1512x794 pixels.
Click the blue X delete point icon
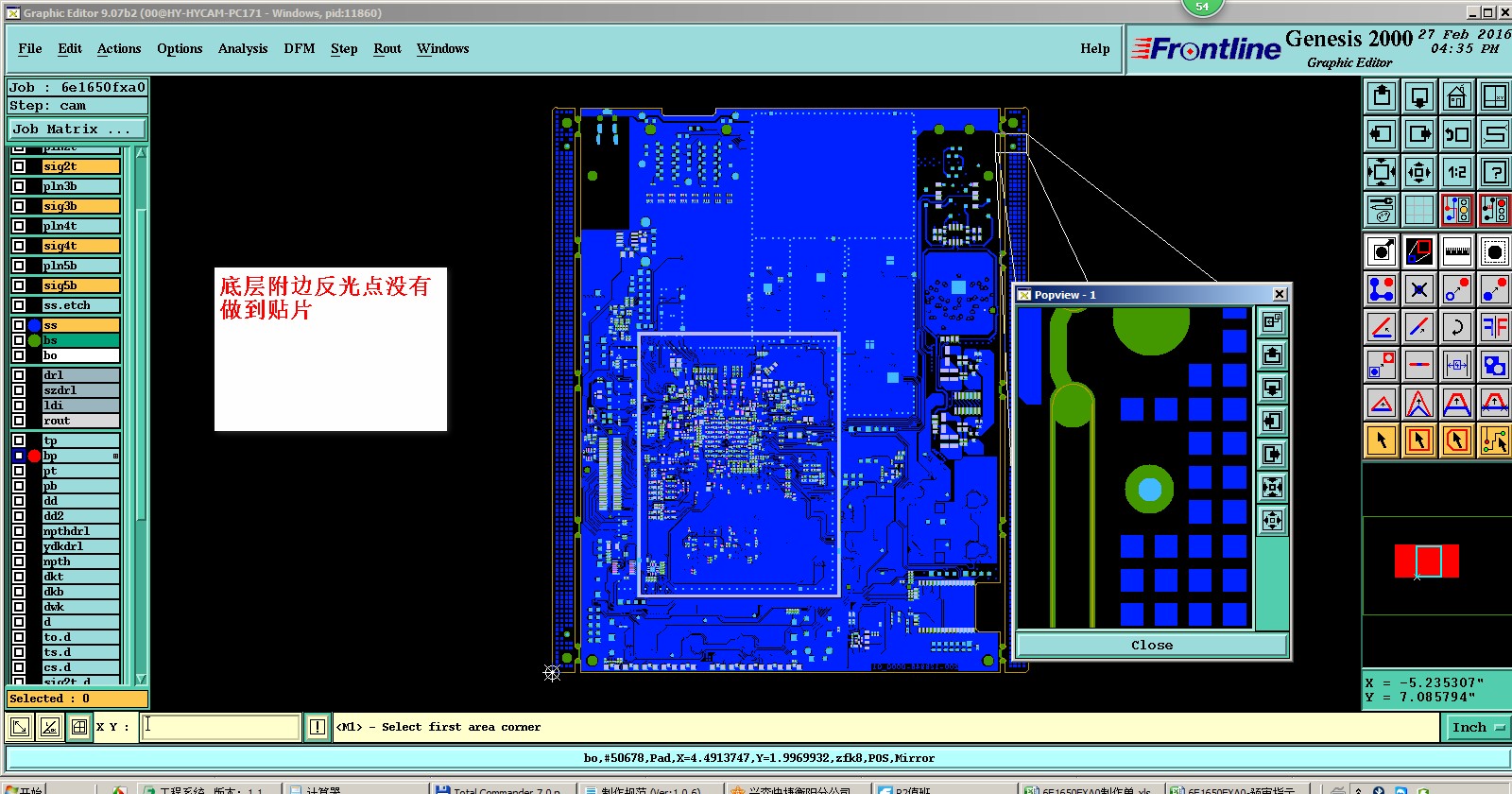click(x=1419, y=289)
